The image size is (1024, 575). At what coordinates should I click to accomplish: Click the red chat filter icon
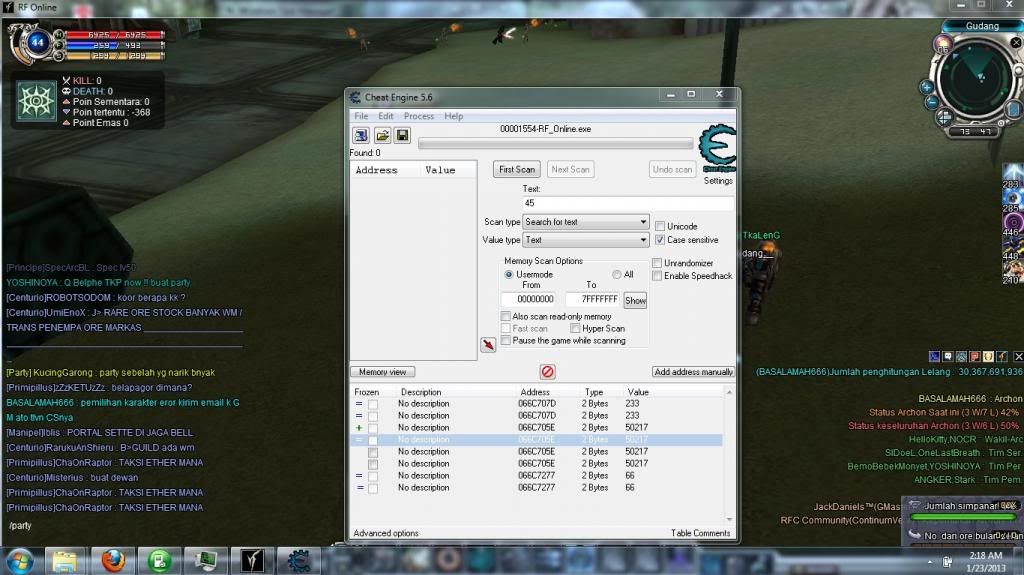(x=974, y=356)
